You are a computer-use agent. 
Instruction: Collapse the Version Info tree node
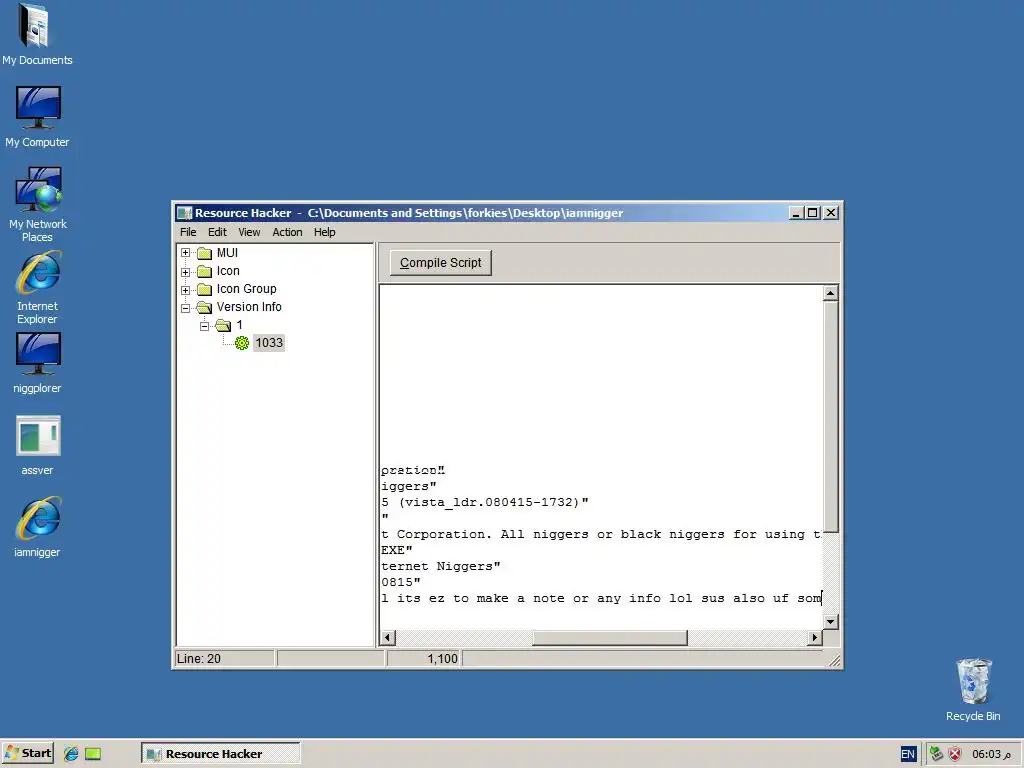(x=185, y=308)
